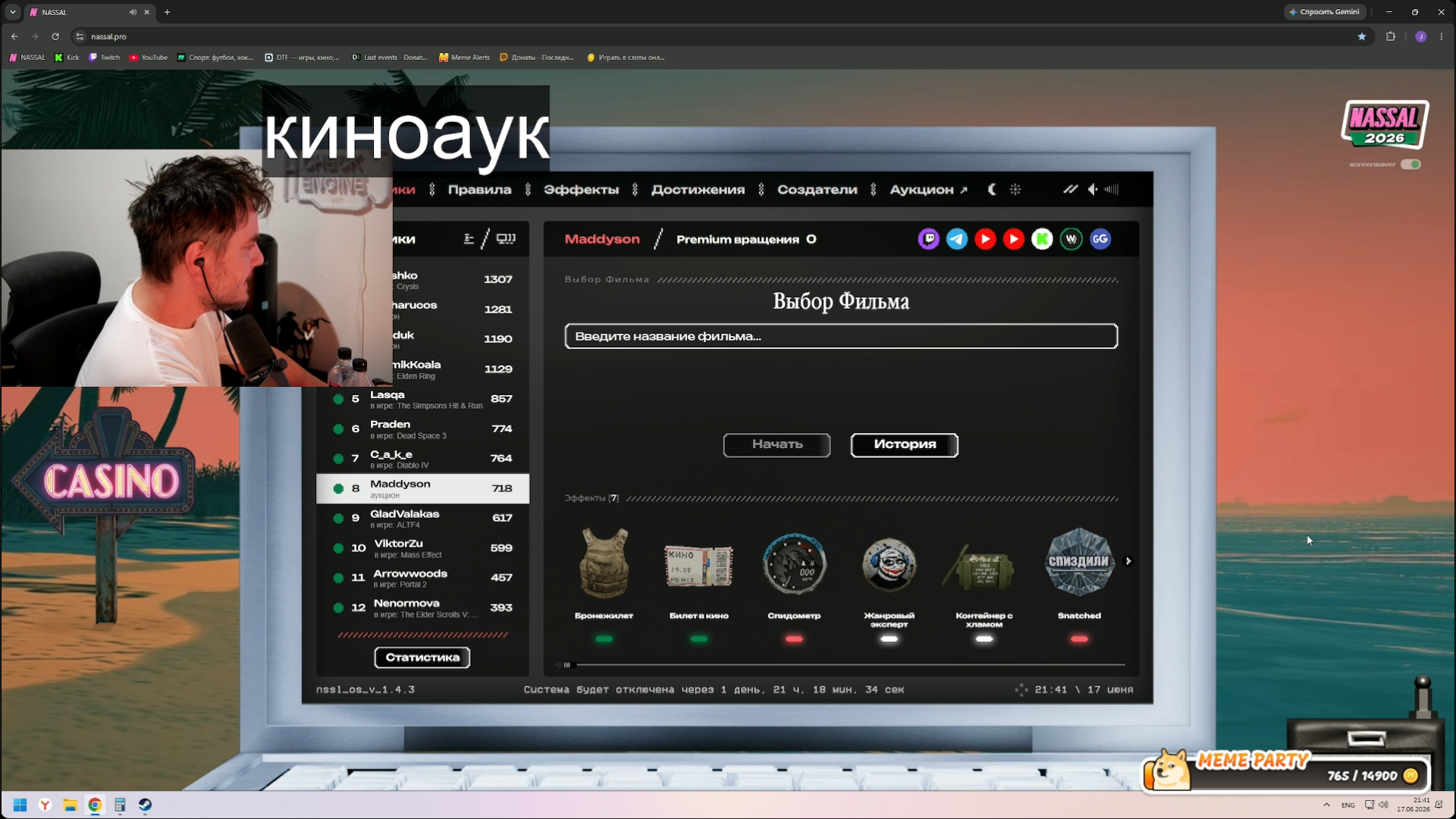Open the Meme Party doge widget
This screenshot has height=819, width=1456.
pyautogui.click(x=1285, y=772)
